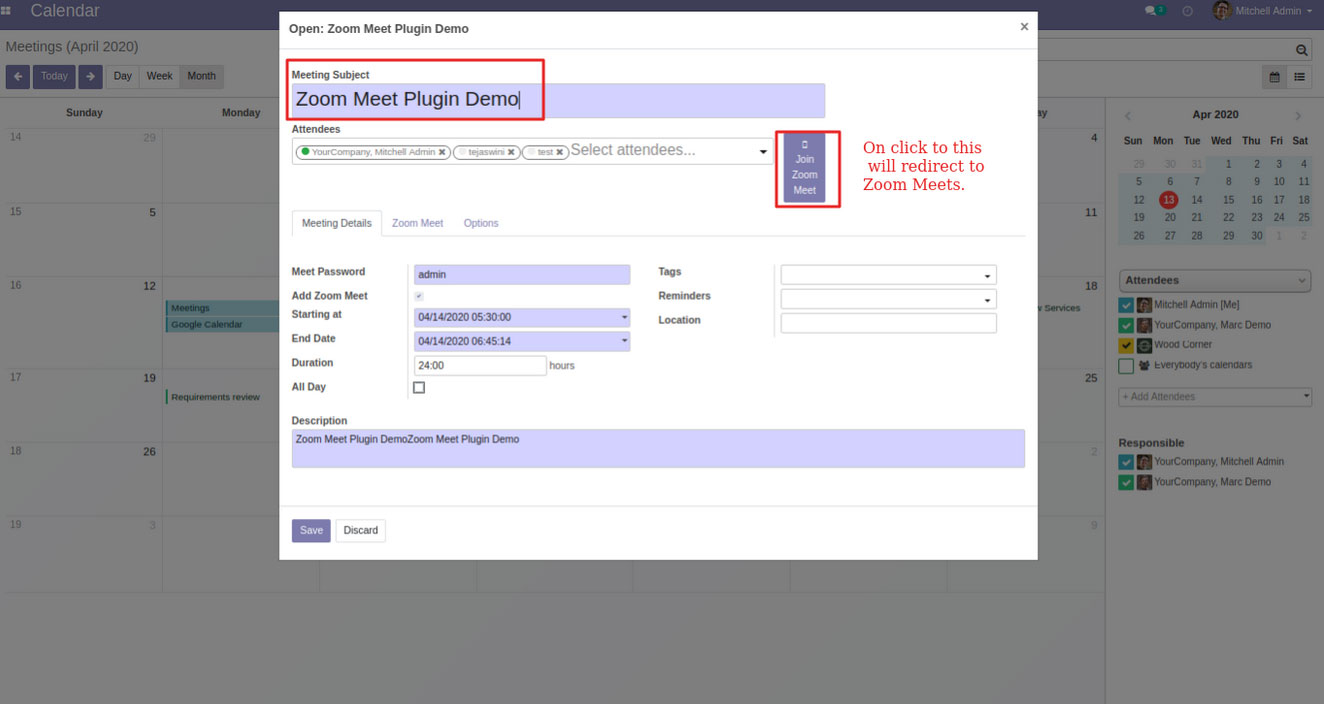Click Wood Corner logo in Attendees list
Image resolution: width=1324 pixels, height=704 pixels.
tap(1144, 345)
